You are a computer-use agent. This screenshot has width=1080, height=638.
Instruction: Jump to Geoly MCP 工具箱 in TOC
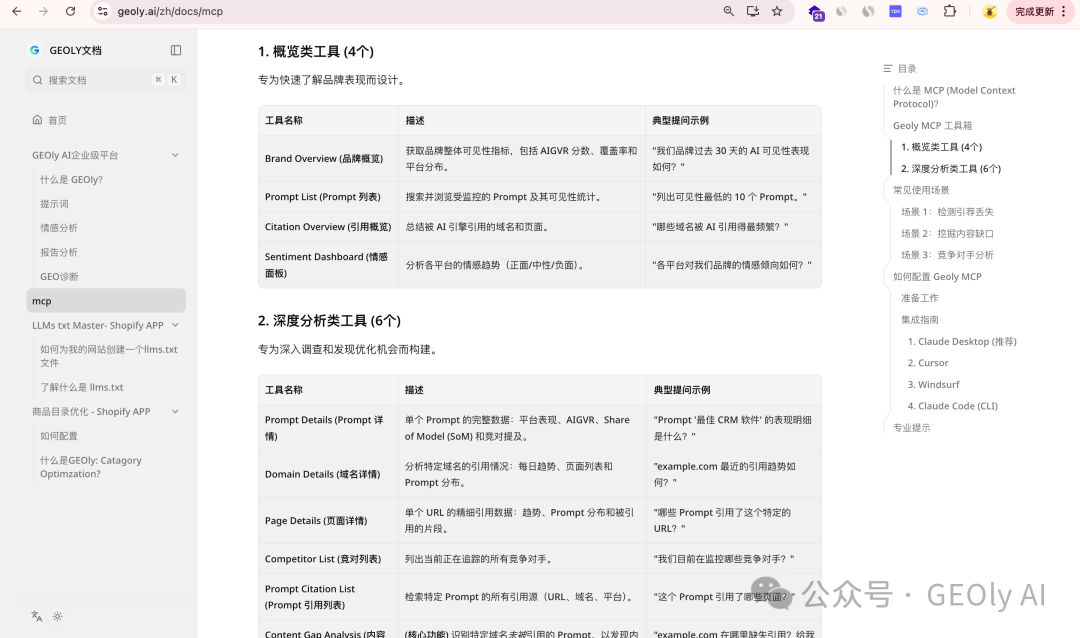[x=933, y=125]
